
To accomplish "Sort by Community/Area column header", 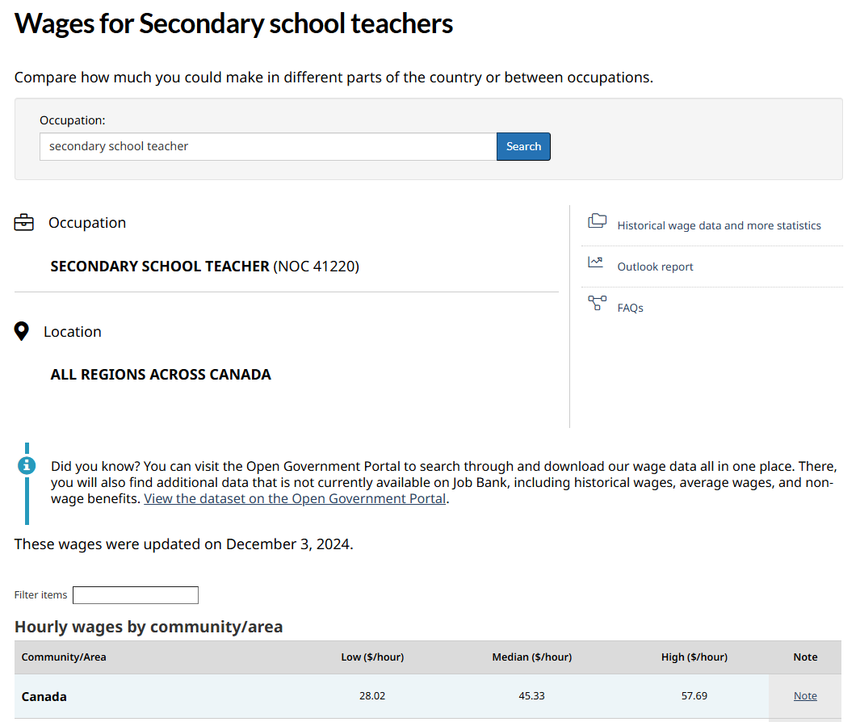I will pyautogui.click(x=64, y=657).
